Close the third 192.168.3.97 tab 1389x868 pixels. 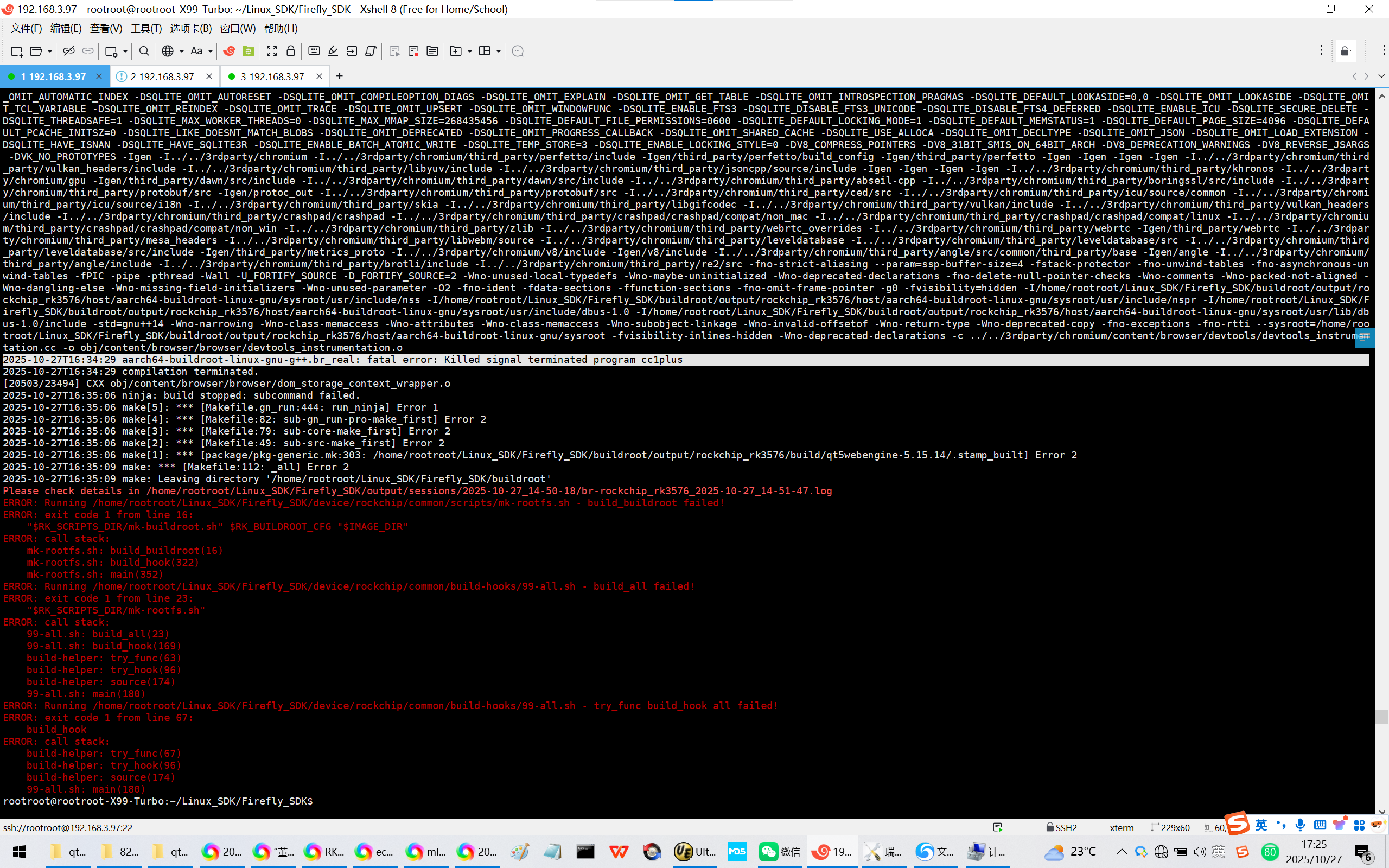pos(320,76)
